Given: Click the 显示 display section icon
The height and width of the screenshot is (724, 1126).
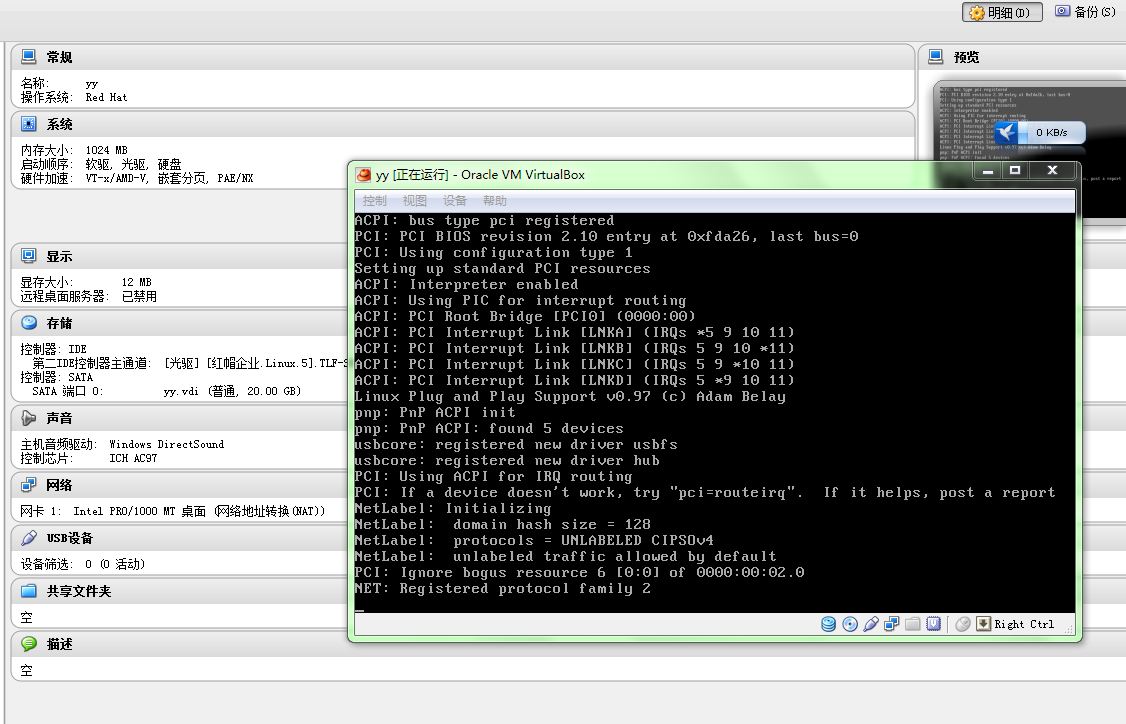Looking at the screenshot, I should 29,256.
